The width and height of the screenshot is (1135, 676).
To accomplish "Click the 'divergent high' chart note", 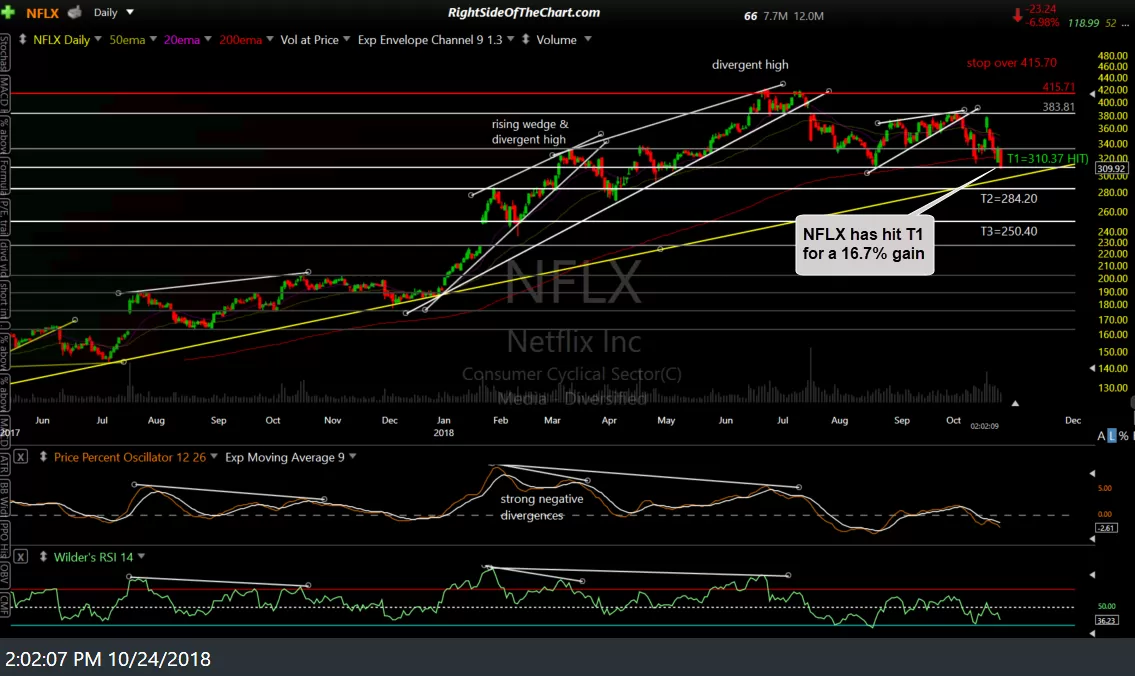I will 750,64.
